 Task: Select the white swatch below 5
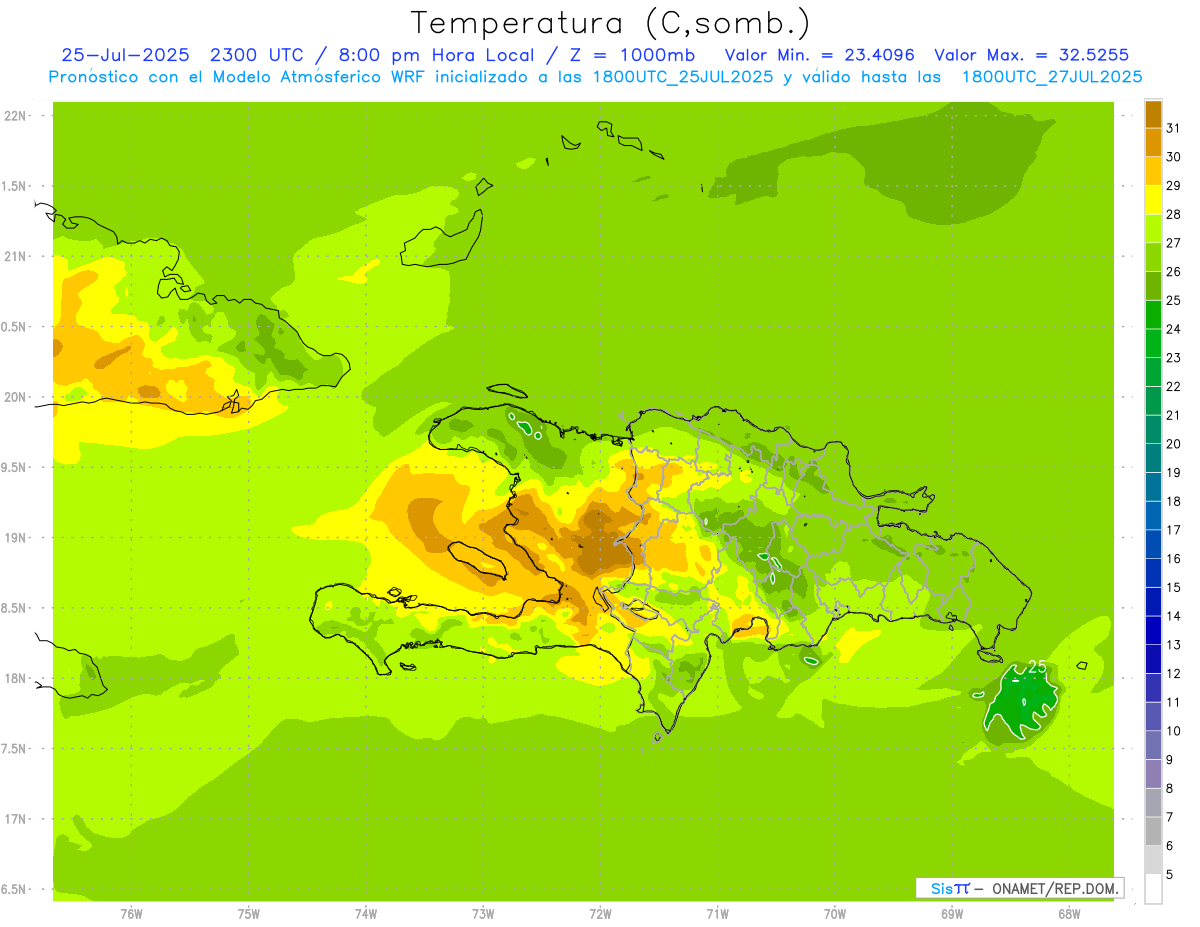(x=1153, y=889)
